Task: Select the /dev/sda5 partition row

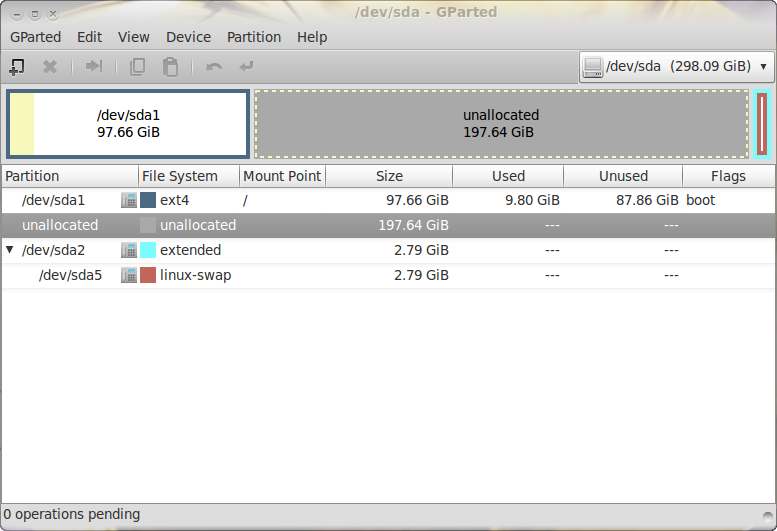Action: click(388, 275)
